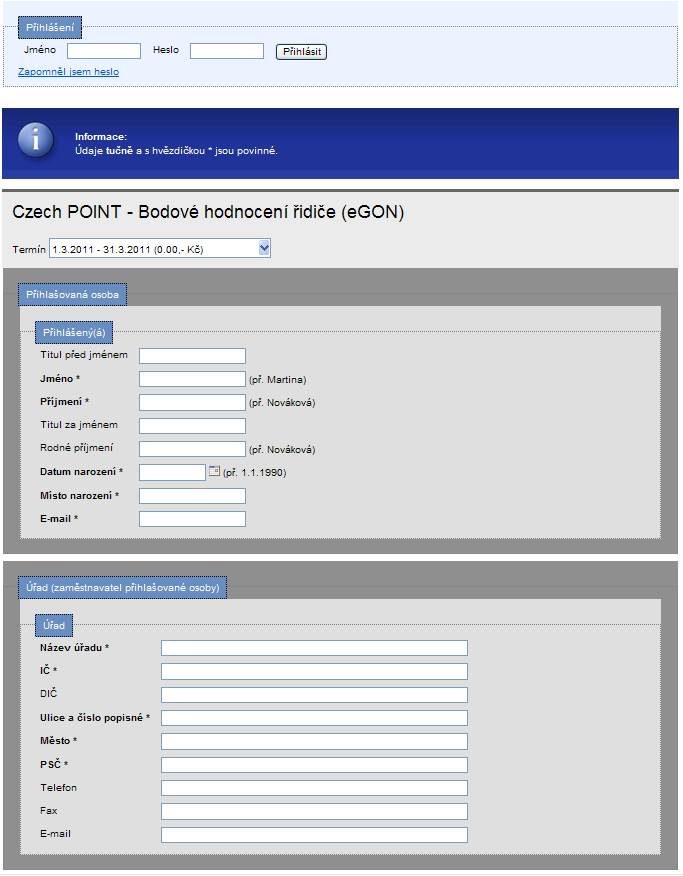The width and height of the screenshot is (683, 876).
Task: Focus the login Jméno field
Action: pyautogui.click(x=104, y=51)
